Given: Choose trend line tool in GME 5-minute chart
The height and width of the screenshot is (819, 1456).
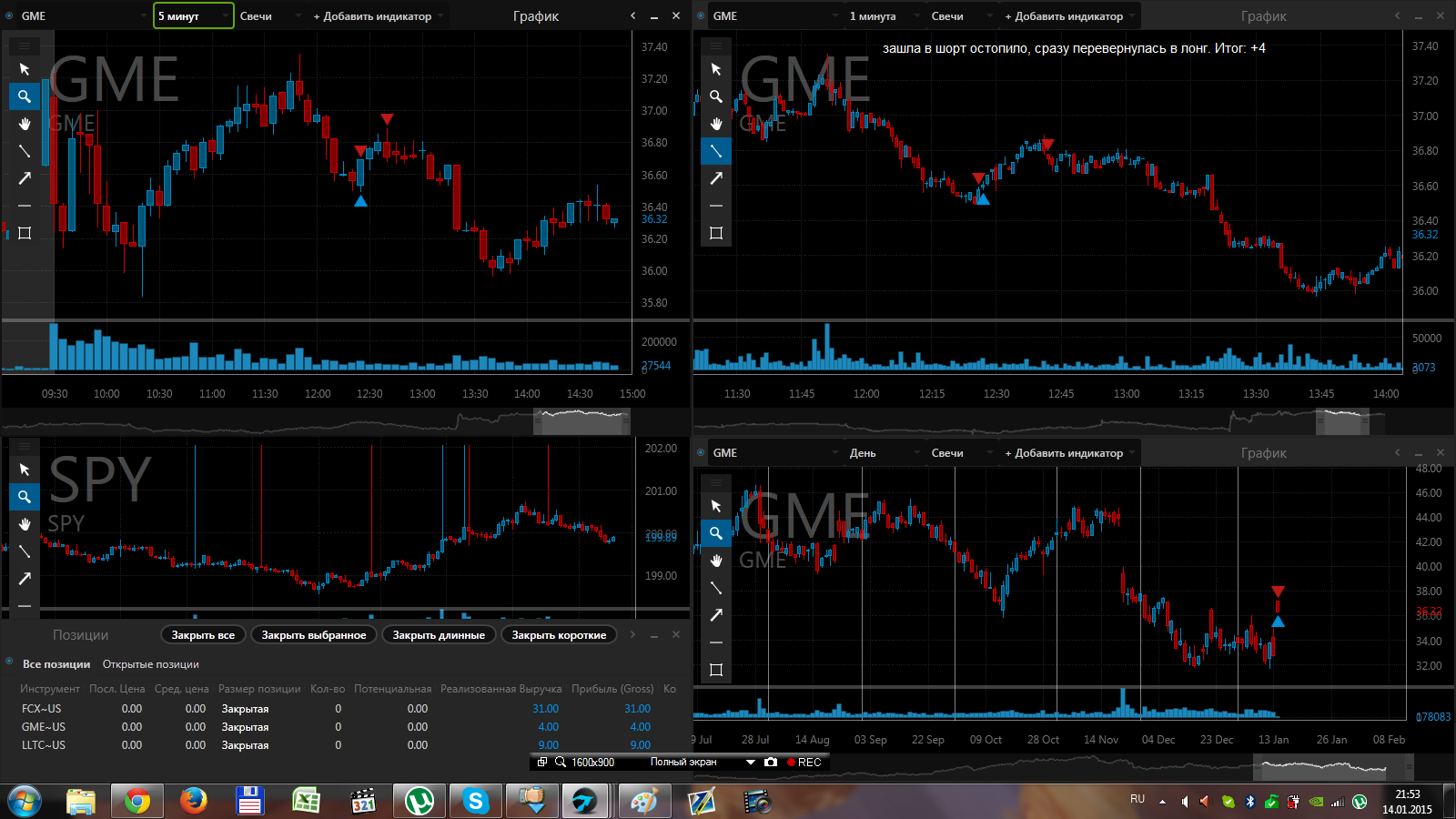Looking at the screenshot, I should tap(25, 151).
